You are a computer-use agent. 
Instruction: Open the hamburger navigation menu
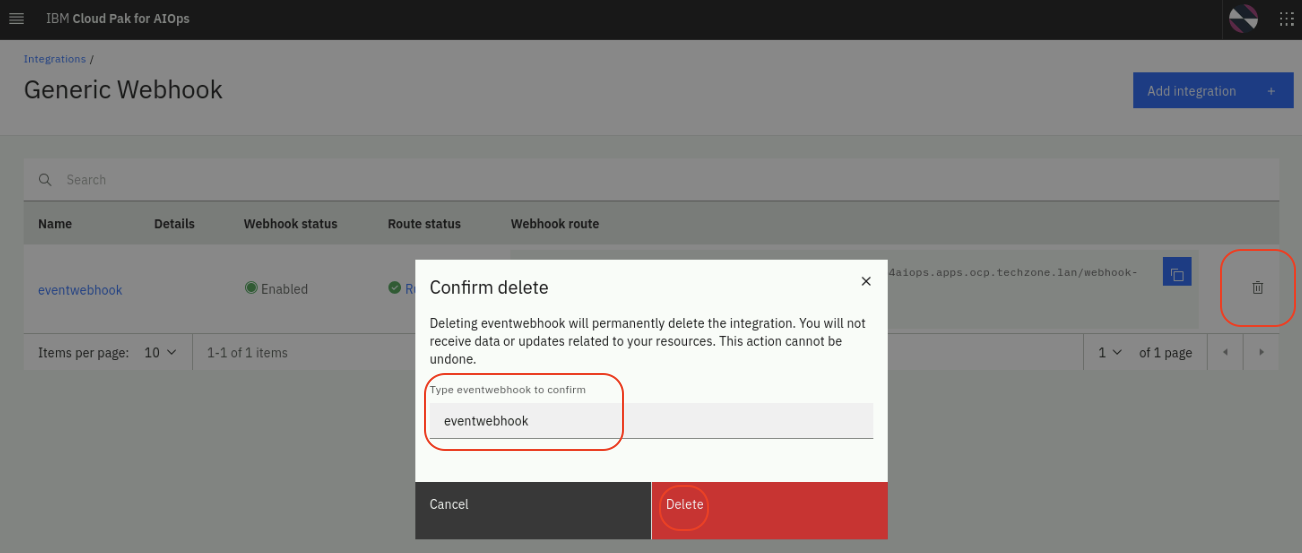point(16,19)
